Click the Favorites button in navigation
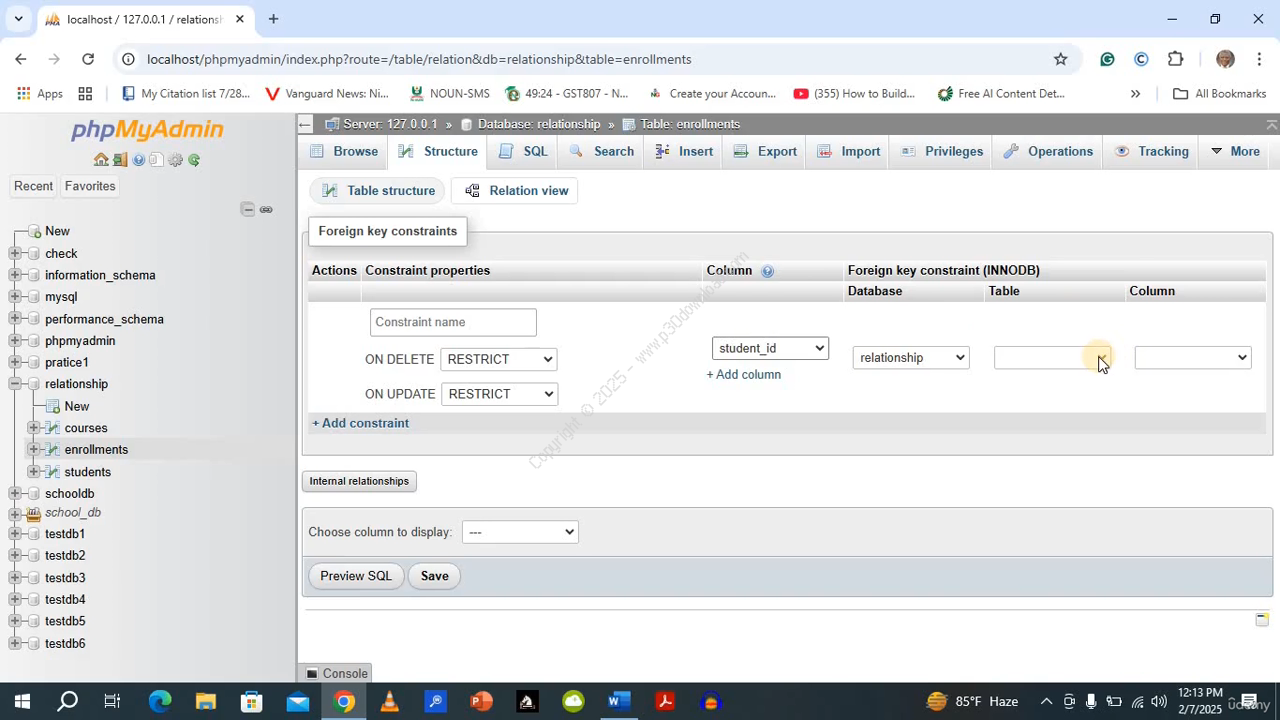The image size is (1280, 720). coord(90,186)
